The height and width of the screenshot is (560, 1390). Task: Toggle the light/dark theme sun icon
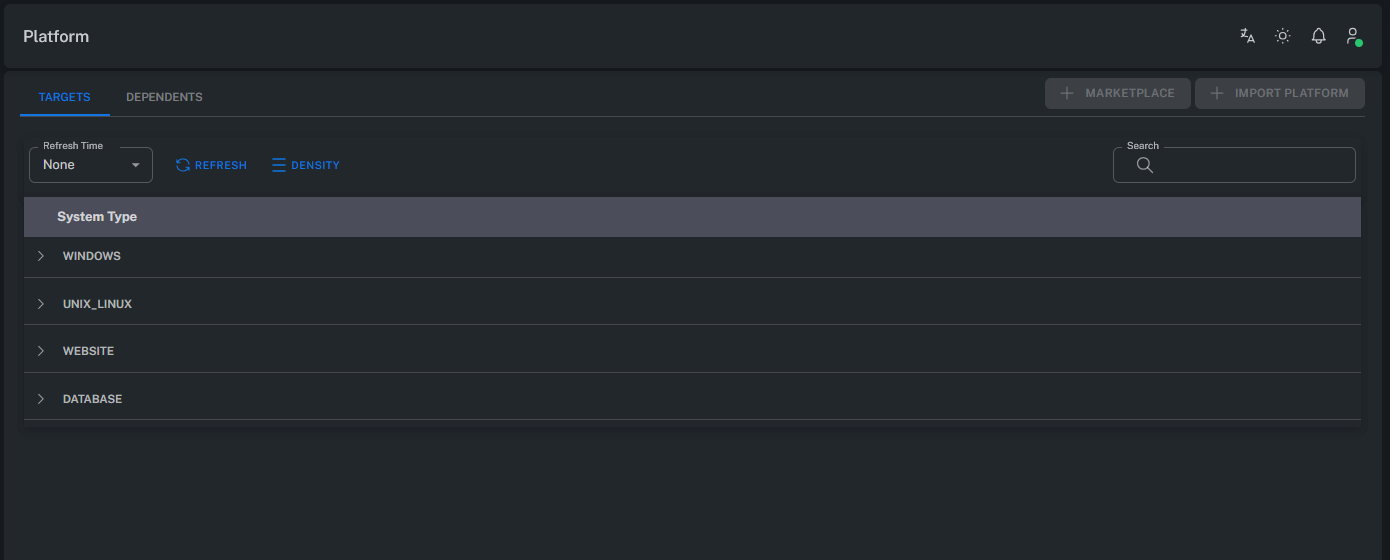1283,36
